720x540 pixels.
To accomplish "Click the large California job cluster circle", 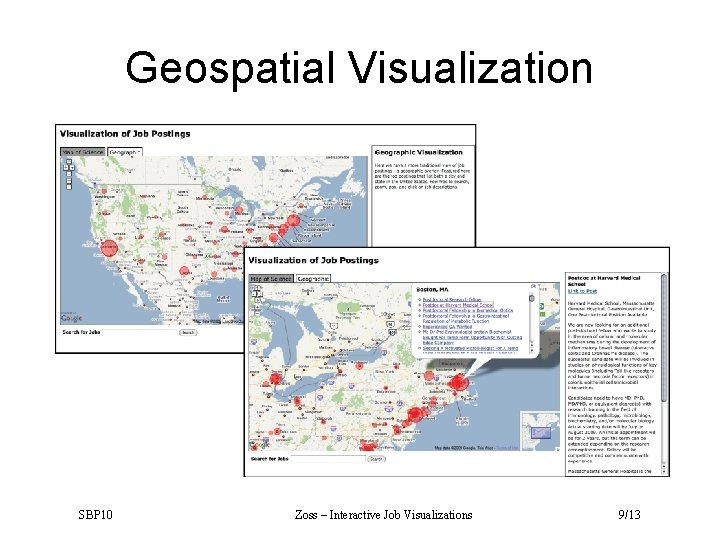I will [109, 248].
